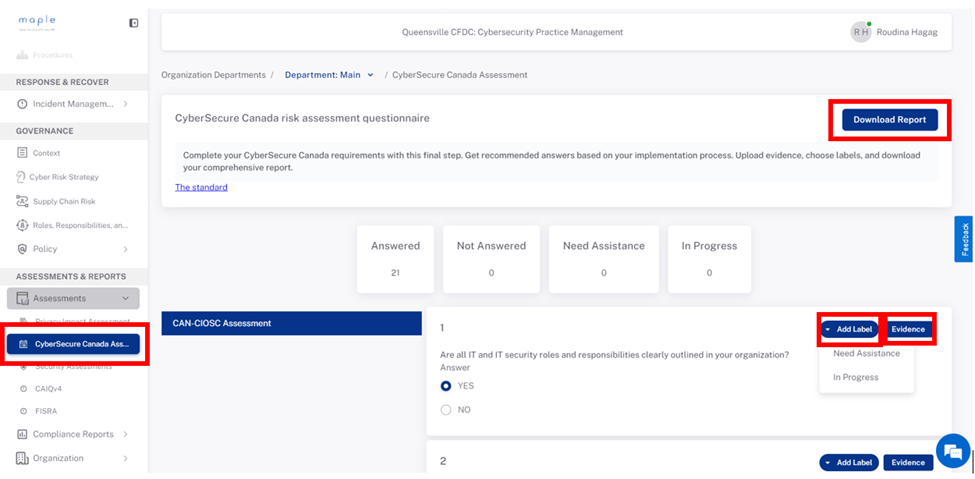Open Cyber Risk Strategy icon

click(x=21, y=177)
